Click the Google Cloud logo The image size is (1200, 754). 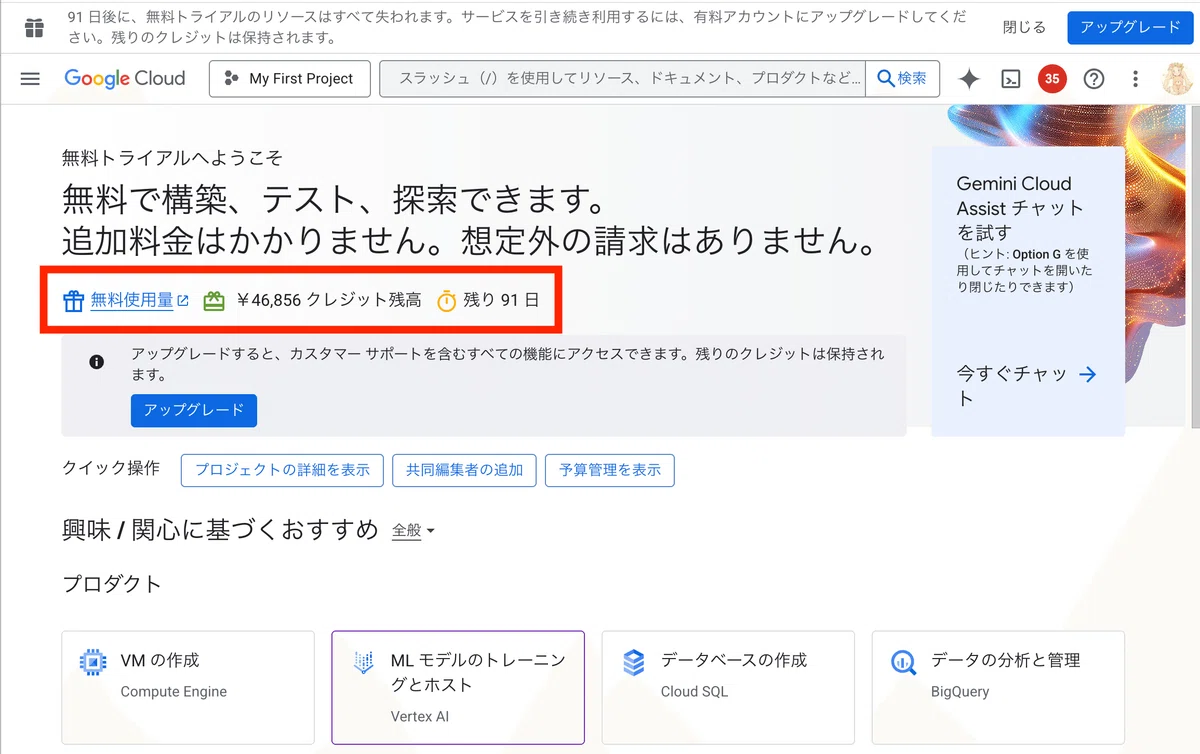coord(125,79)
